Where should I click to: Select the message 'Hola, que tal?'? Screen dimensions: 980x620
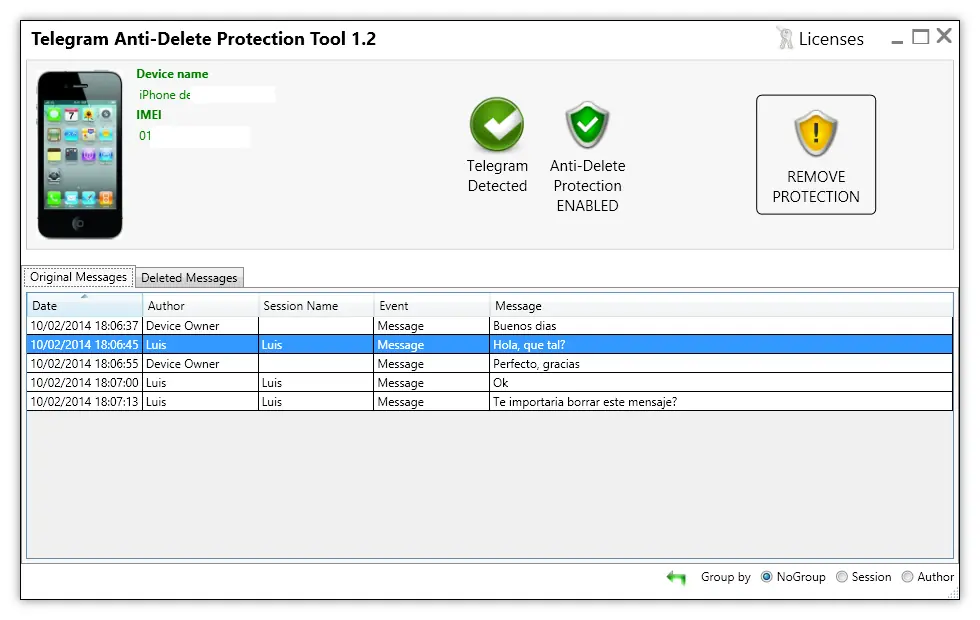point(529,345)
